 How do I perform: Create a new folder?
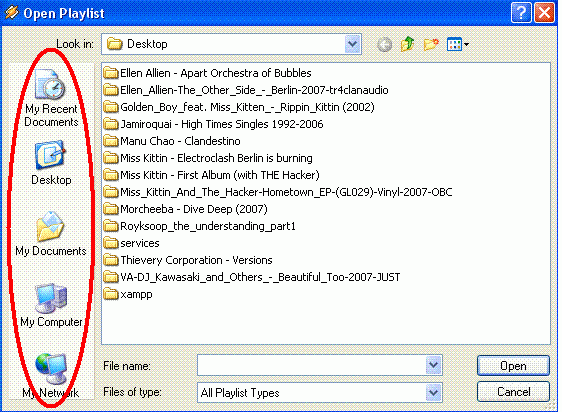(x=431, y=44)
